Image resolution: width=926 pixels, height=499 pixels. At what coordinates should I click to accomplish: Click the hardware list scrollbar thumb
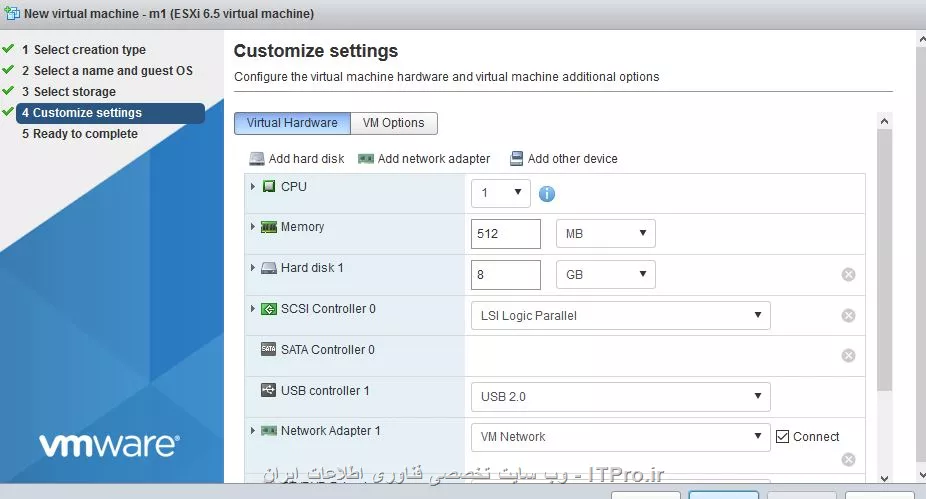[x=884, y=260]
